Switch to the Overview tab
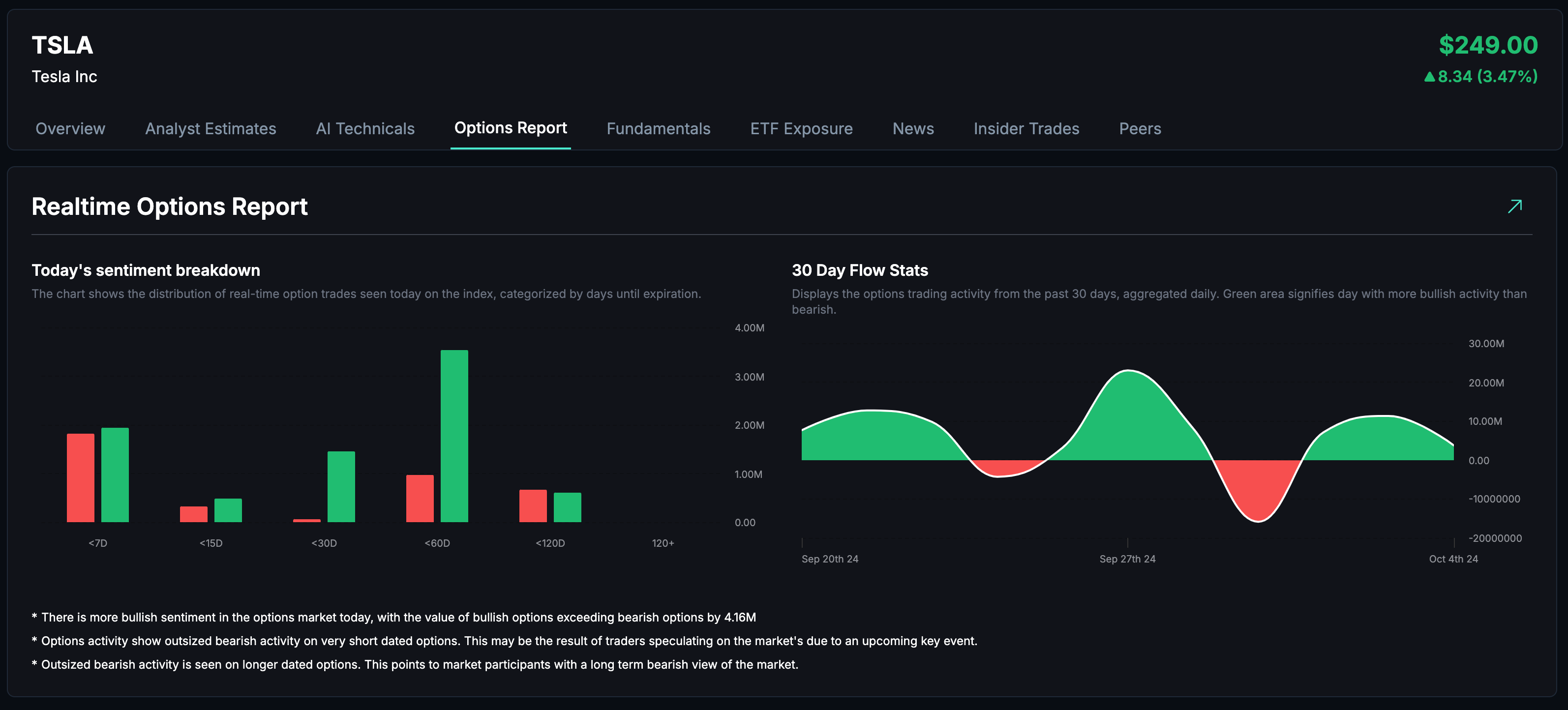 pos(71,129)
